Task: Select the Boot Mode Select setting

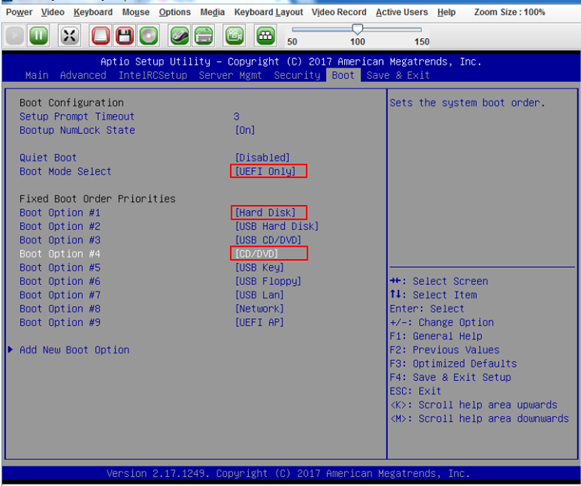Action: click(x=65, y=171)
